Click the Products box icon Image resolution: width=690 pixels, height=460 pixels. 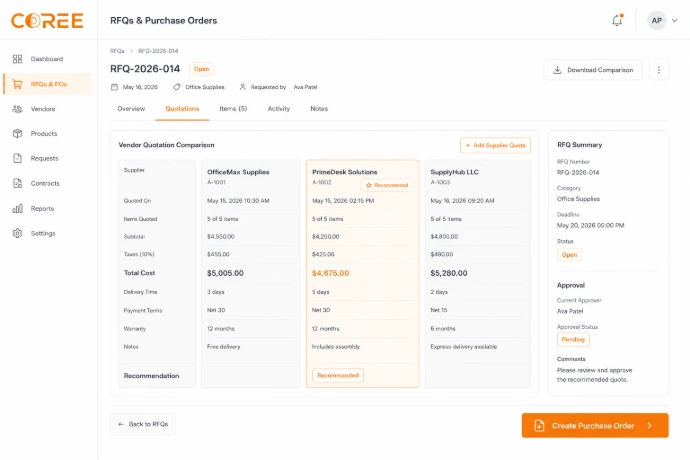click(x=17, y=133)
